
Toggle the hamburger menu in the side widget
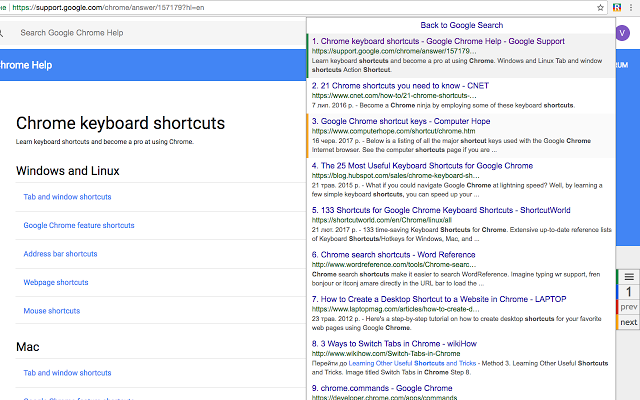(629, 277)
